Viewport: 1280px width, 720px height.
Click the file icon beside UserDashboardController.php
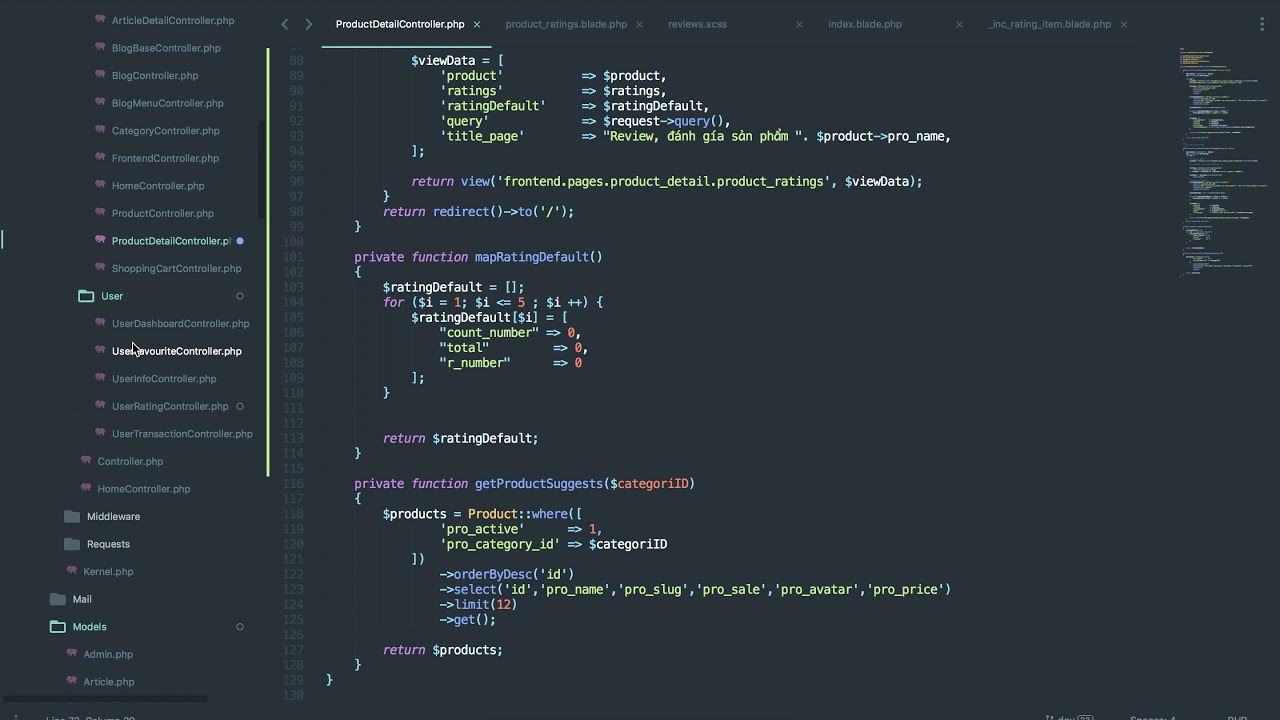coord(101,323)
